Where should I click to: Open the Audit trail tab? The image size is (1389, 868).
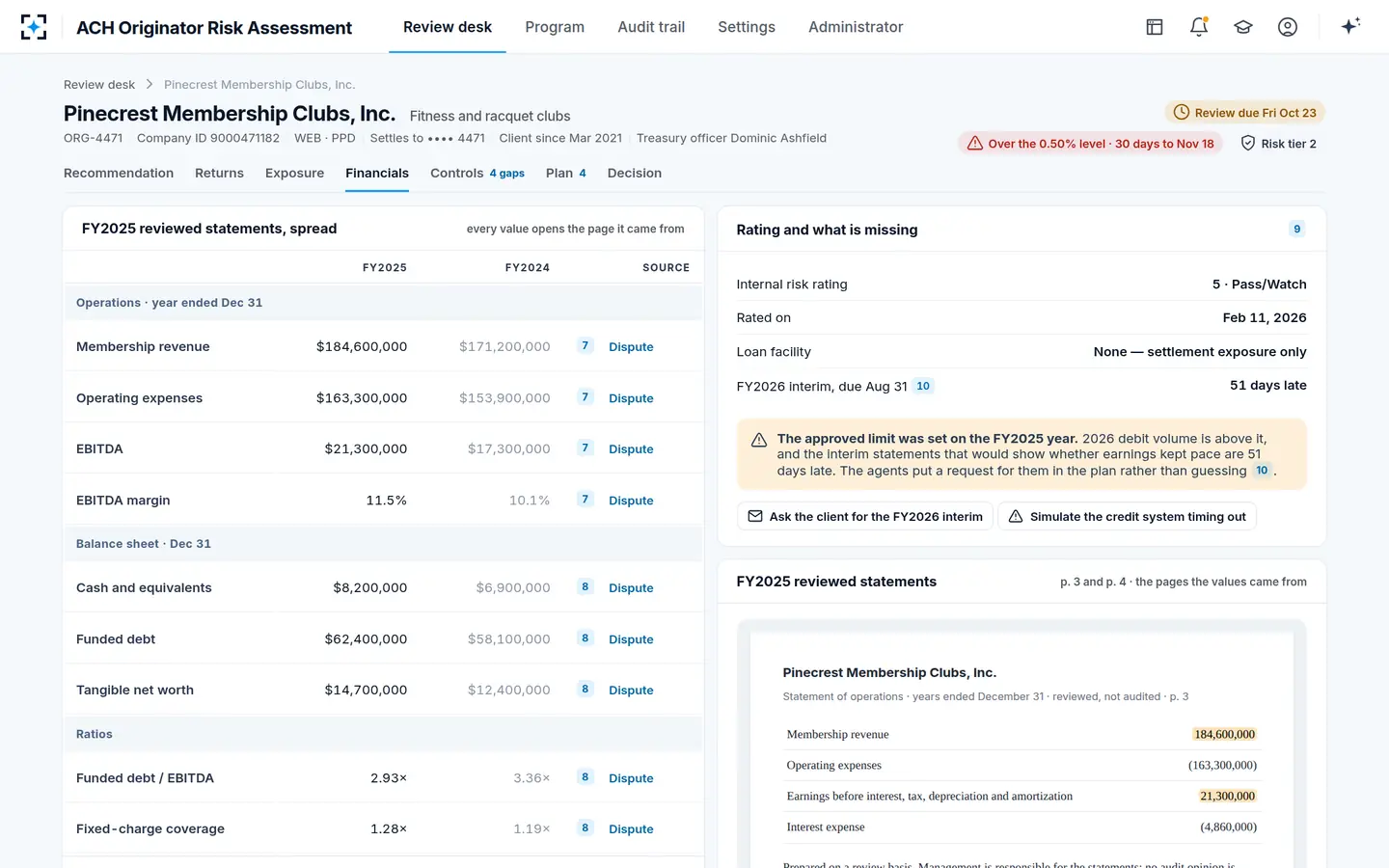click(651, 27)
